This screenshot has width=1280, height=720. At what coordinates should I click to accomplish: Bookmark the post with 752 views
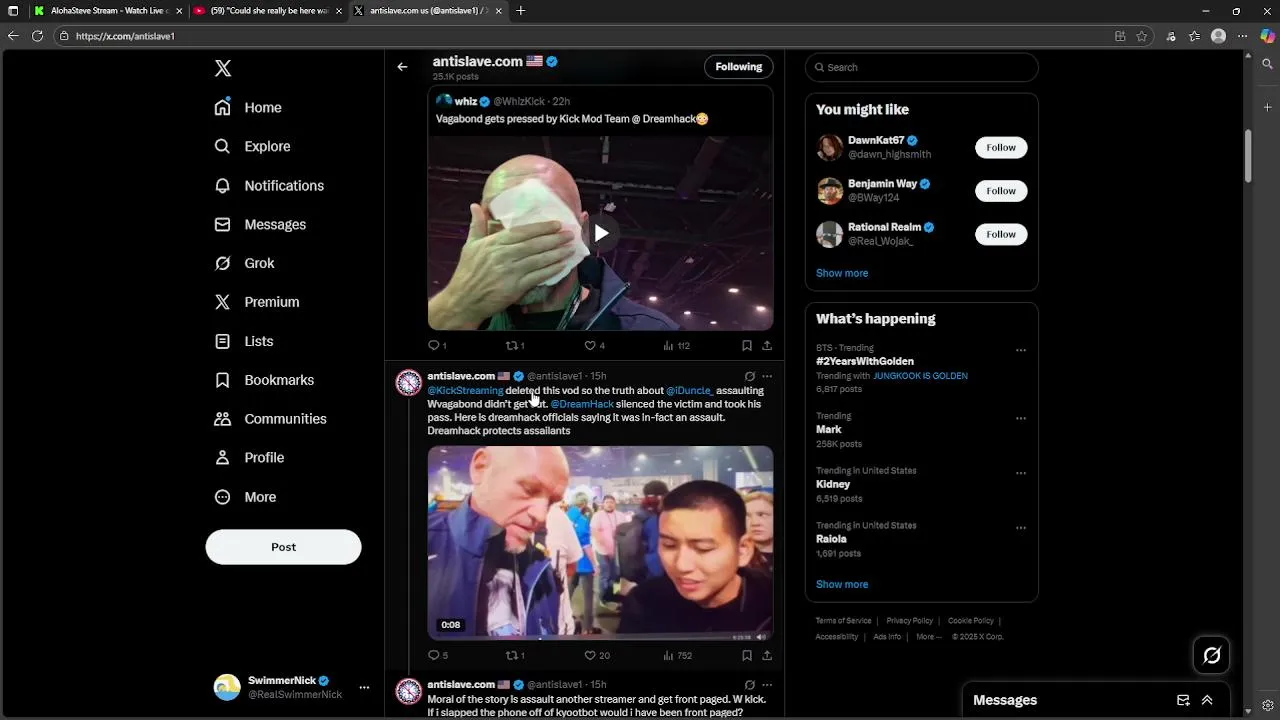(x=747, y=656)
